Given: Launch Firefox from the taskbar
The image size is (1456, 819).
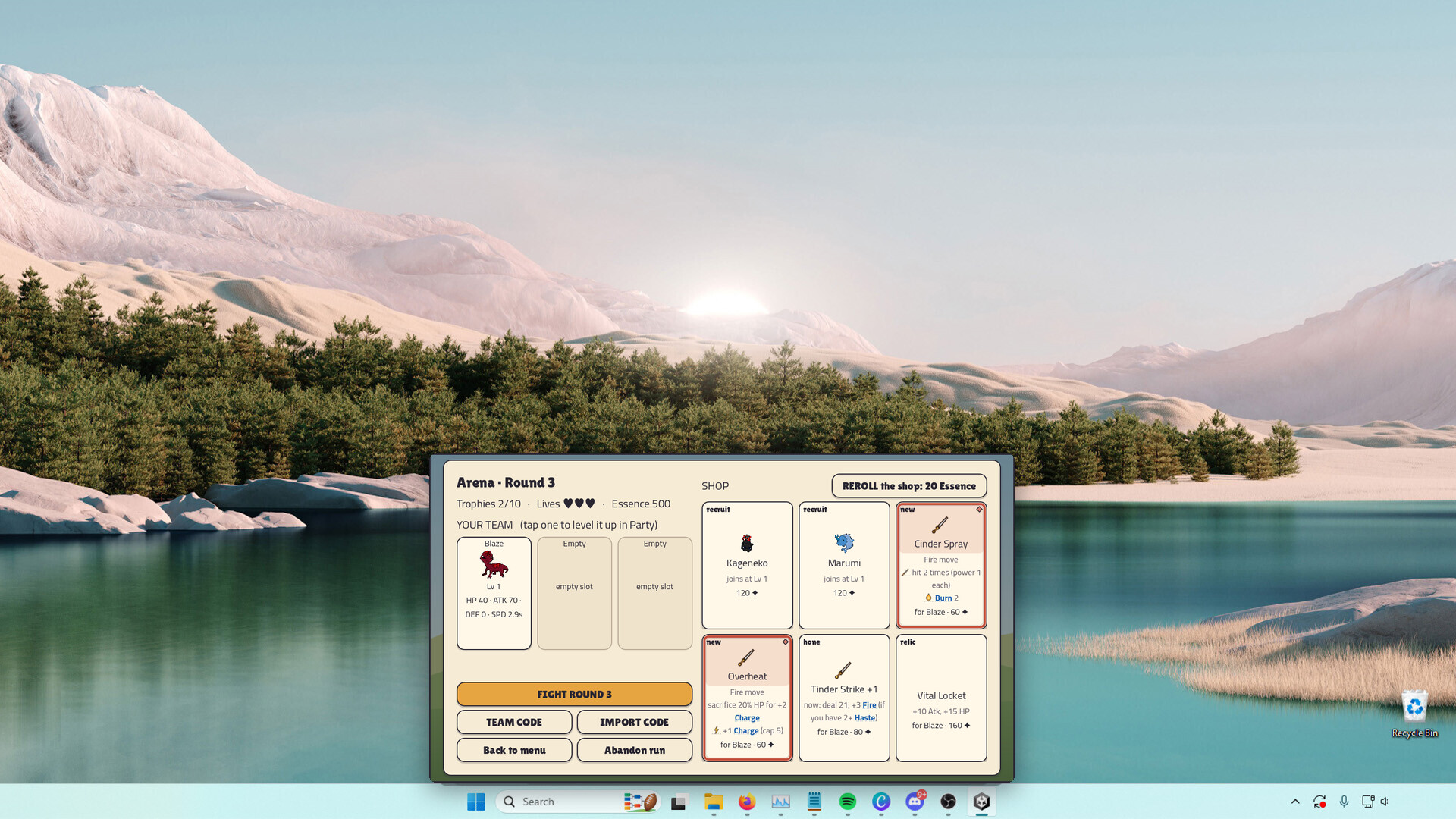Looking at the screenshot, I should (x=747, y=802).
